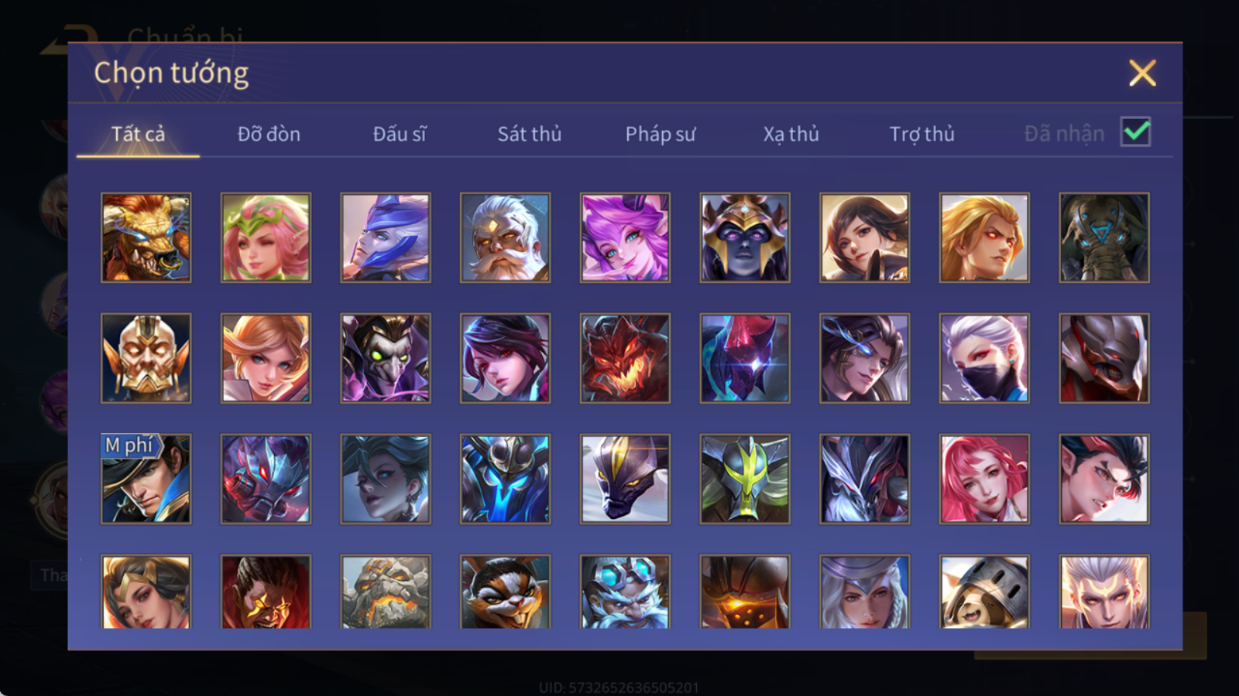Select the elephant-faced armored hero
This screenshot has width=1239, height=696.
click(x=1104, y=238)
